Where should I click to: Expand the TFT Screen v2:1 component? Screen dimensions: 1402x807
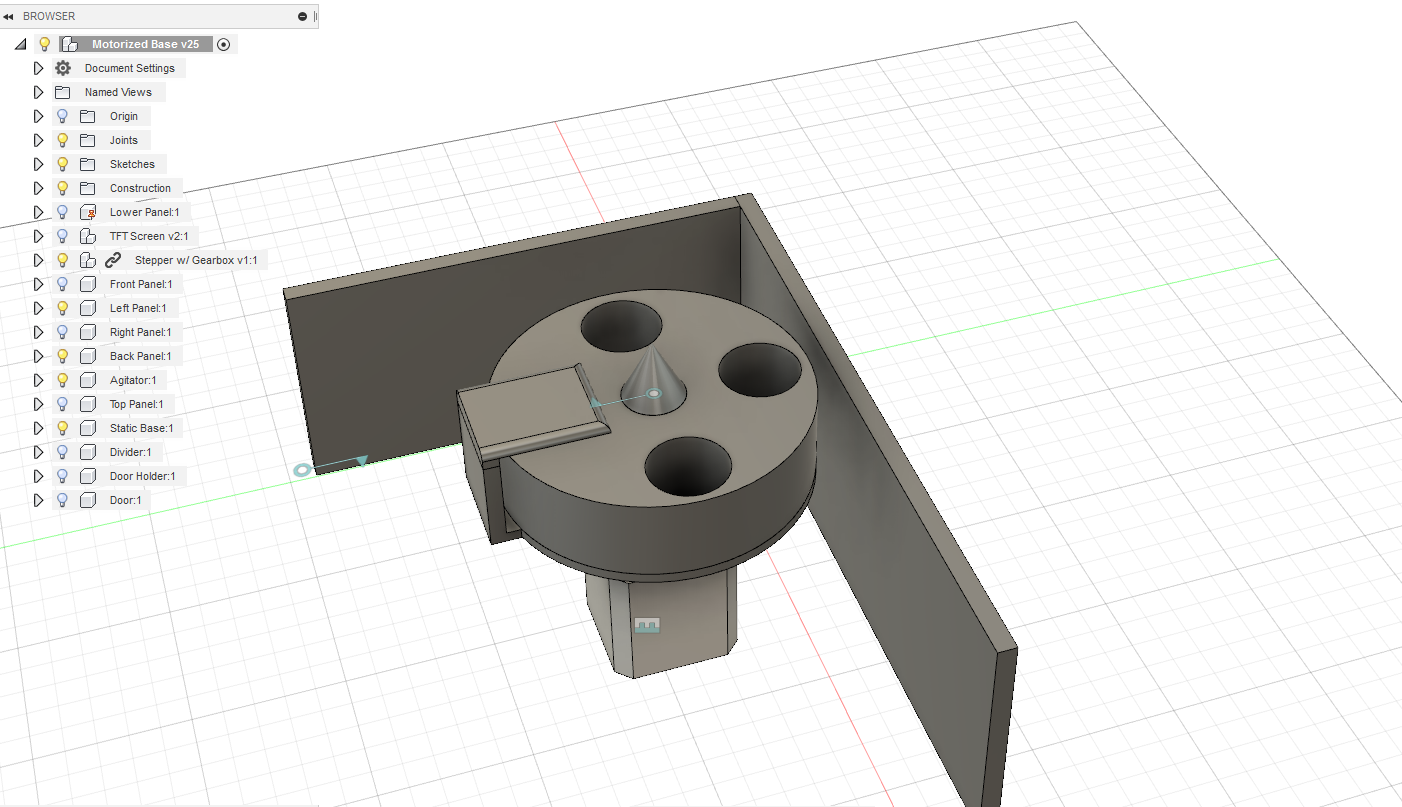(38, 236)
